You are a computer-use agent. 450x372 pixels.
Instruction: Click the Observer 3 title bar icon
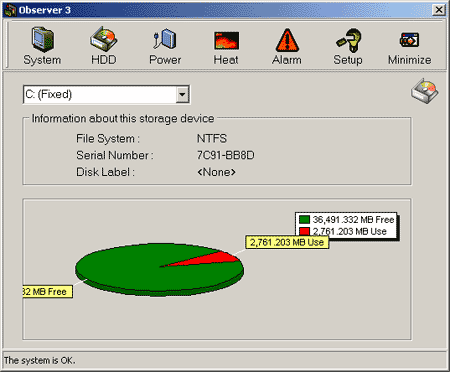(10, 10)
